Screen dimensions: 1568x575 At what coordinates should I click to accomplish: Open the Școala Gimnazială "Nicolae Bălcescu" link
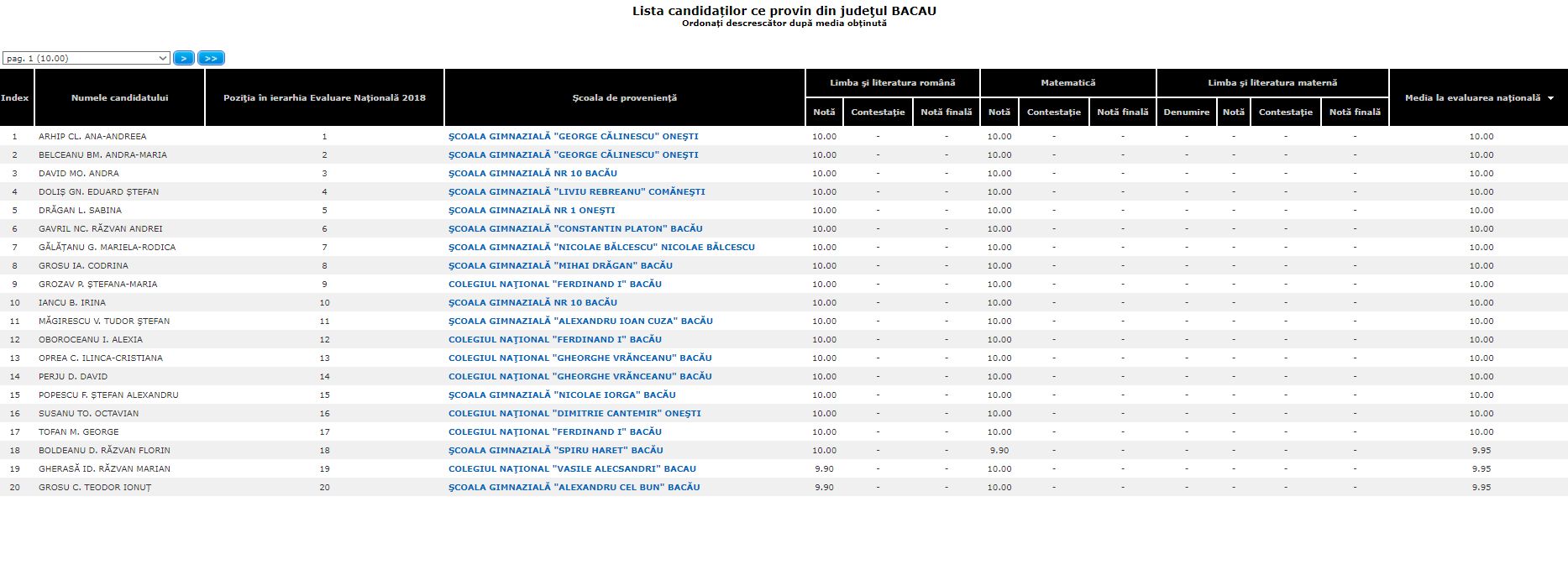pyautogui.click(x=601, y=248)
